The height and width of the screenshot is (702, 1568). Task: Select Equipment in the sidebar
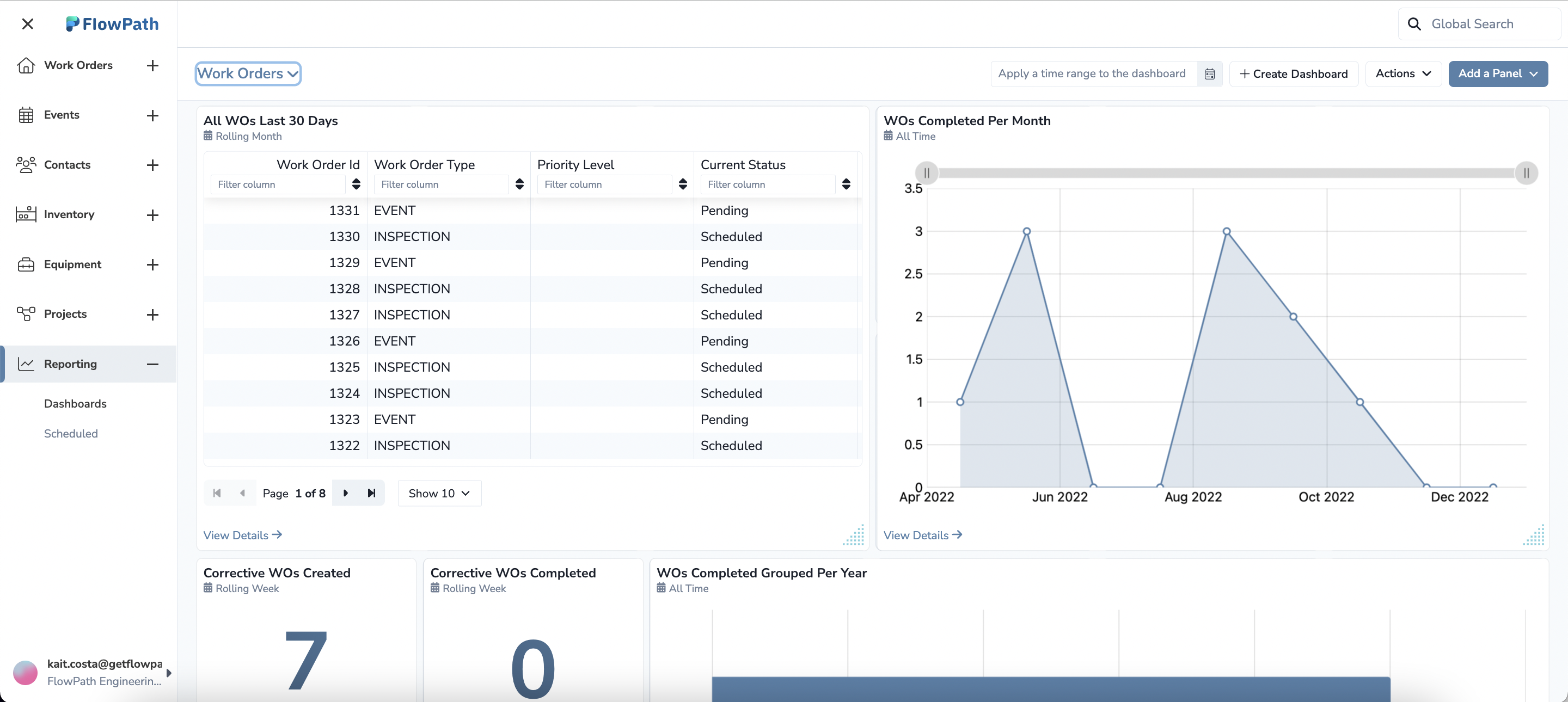(x=72, y=264)
